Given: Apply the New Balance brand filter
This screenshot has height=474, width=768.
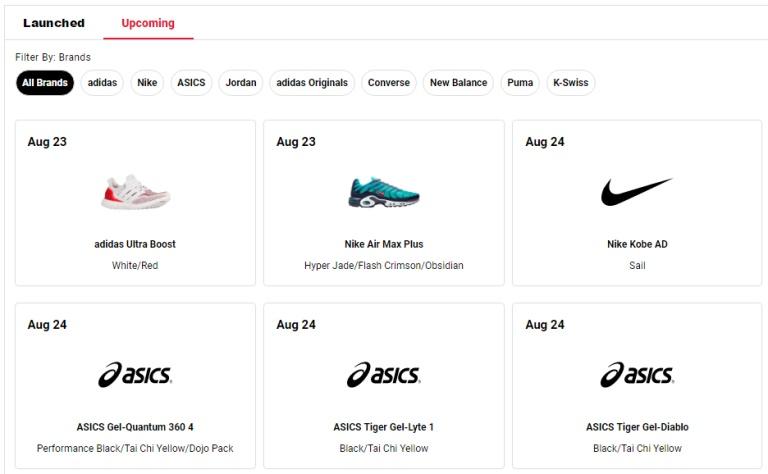Looking at the screenshot, I should pos(458,83).
